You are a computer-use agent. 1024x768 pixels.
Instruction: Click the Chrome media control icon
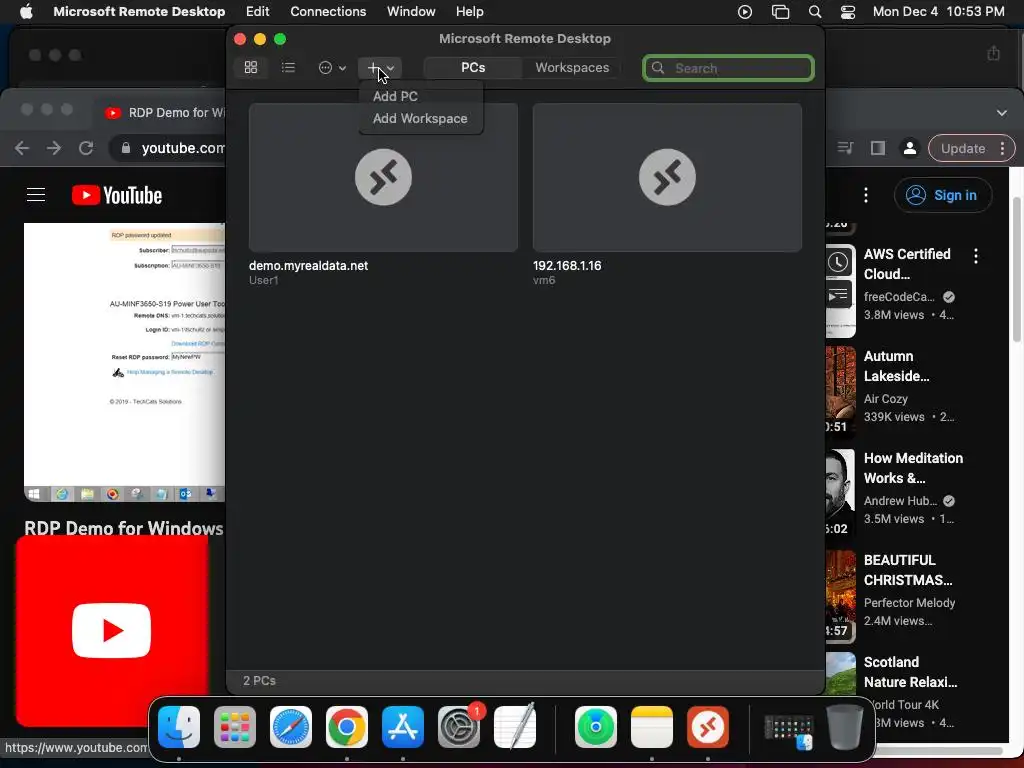(845, 148)
